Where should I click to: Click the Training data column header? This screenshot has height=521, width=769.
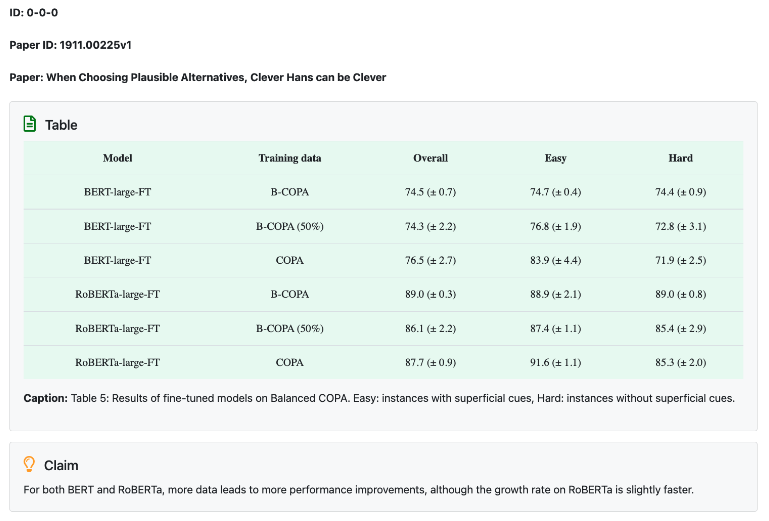289,158
